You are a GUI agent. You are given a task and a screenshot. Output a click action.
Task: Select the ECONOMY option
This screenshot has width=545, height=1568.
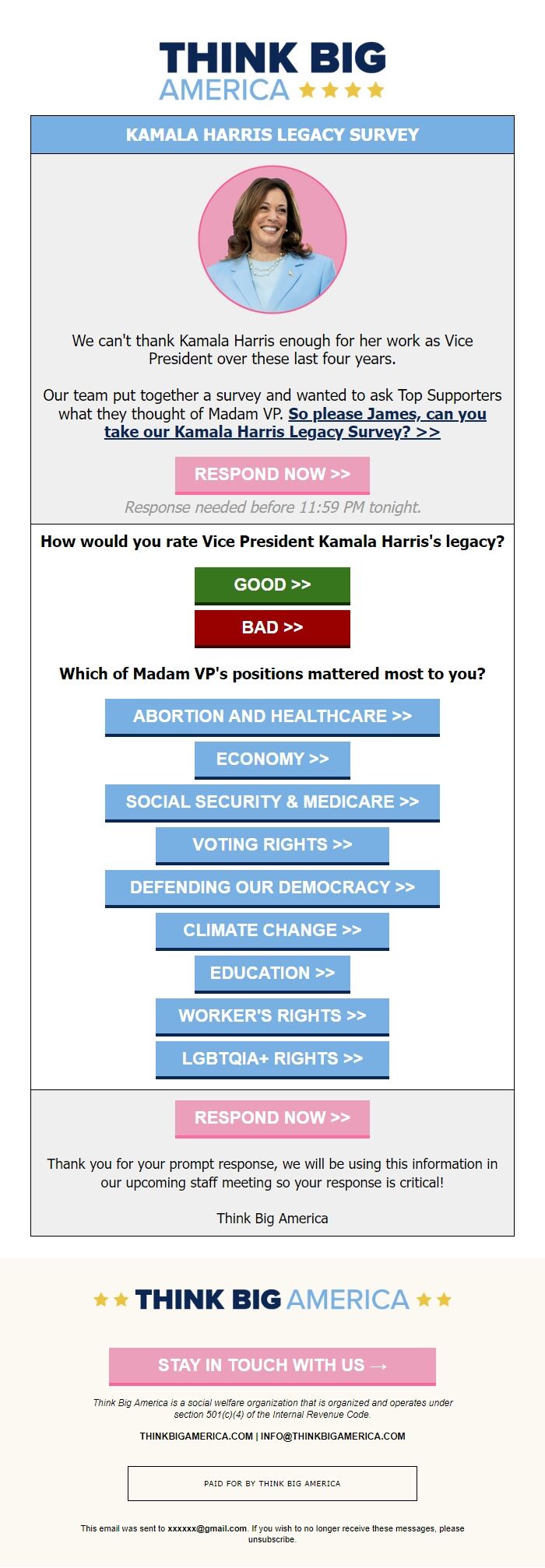[272, 760]
